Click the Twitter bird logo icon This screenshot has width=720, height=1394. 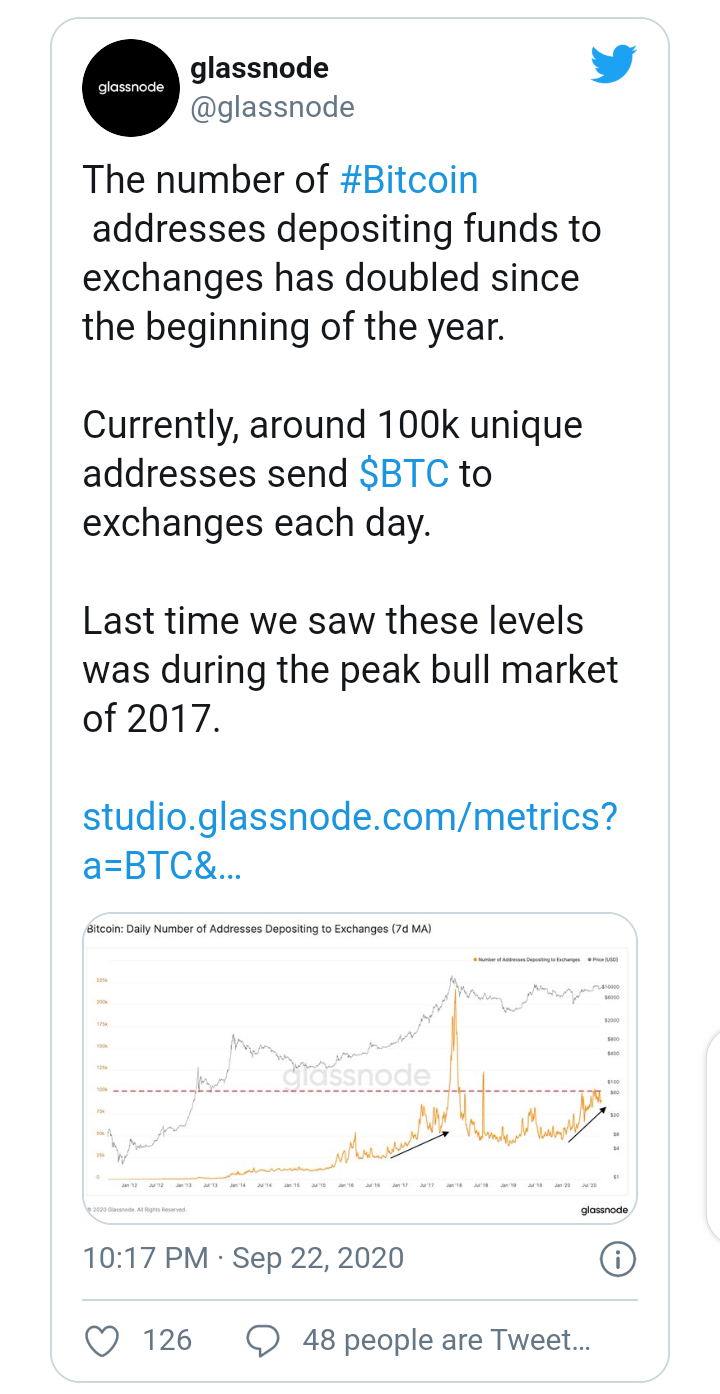[613, 66]
